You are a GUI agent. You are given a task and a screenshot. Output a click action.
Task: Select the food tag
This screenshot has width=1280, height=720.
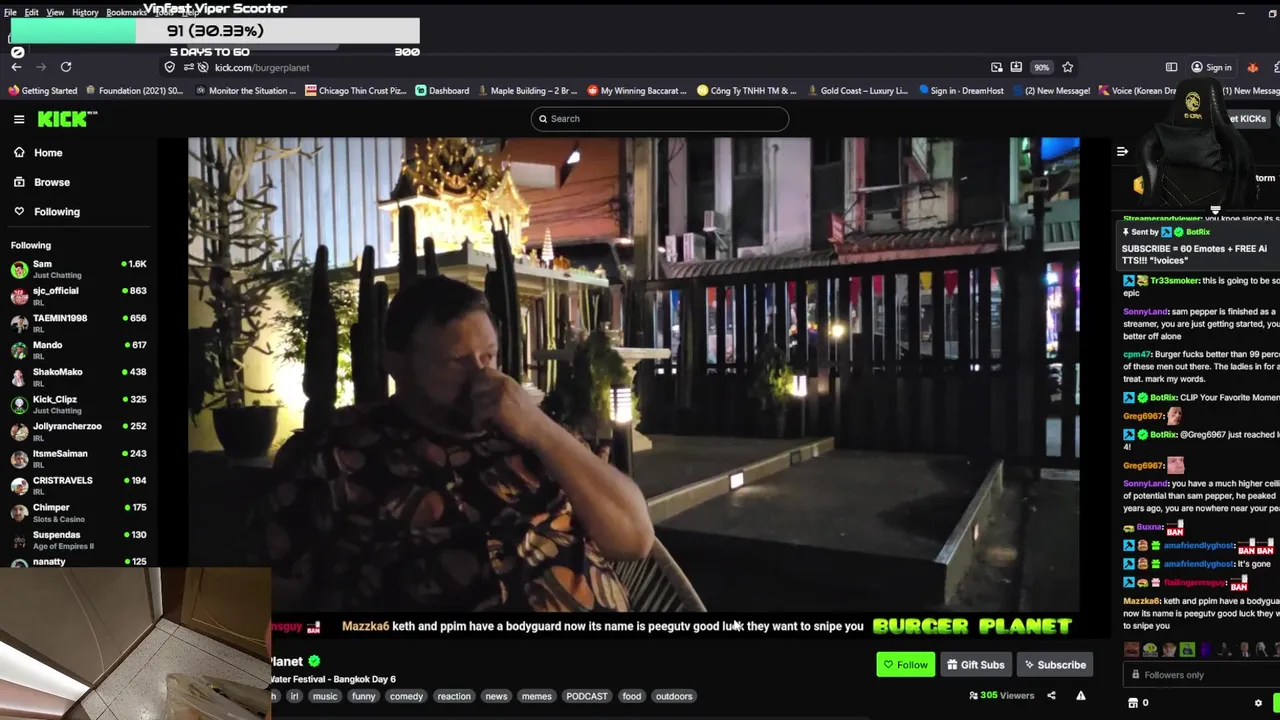point(632,696)
